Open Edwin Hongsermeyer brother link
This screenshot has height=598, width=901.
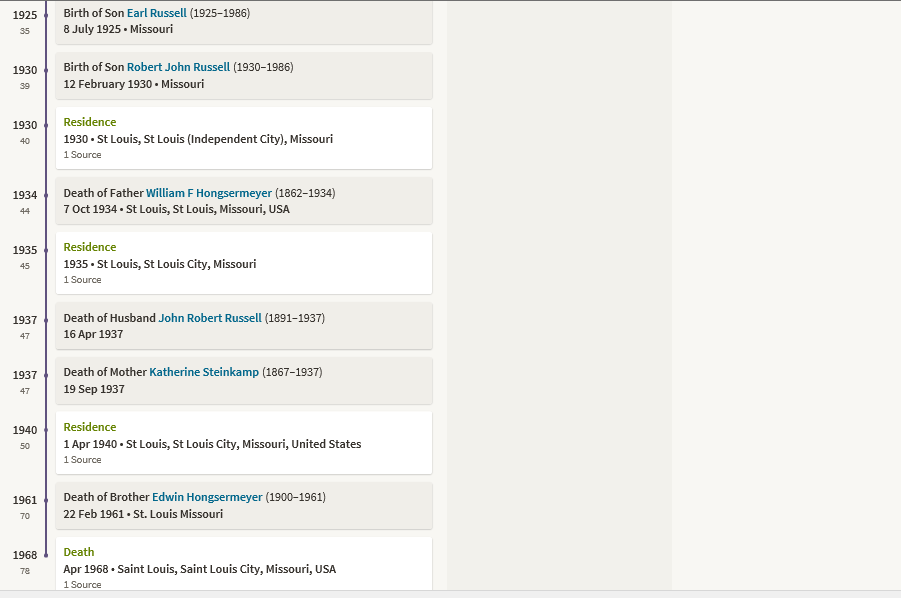click(207, 497)
